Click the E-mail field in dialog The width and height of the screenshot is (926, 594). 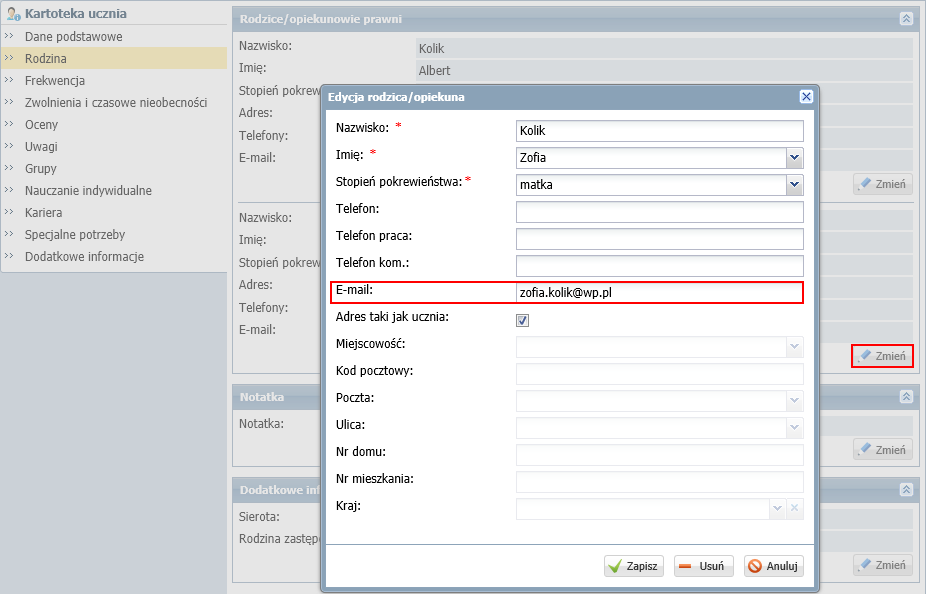click(x=660, y=292)
